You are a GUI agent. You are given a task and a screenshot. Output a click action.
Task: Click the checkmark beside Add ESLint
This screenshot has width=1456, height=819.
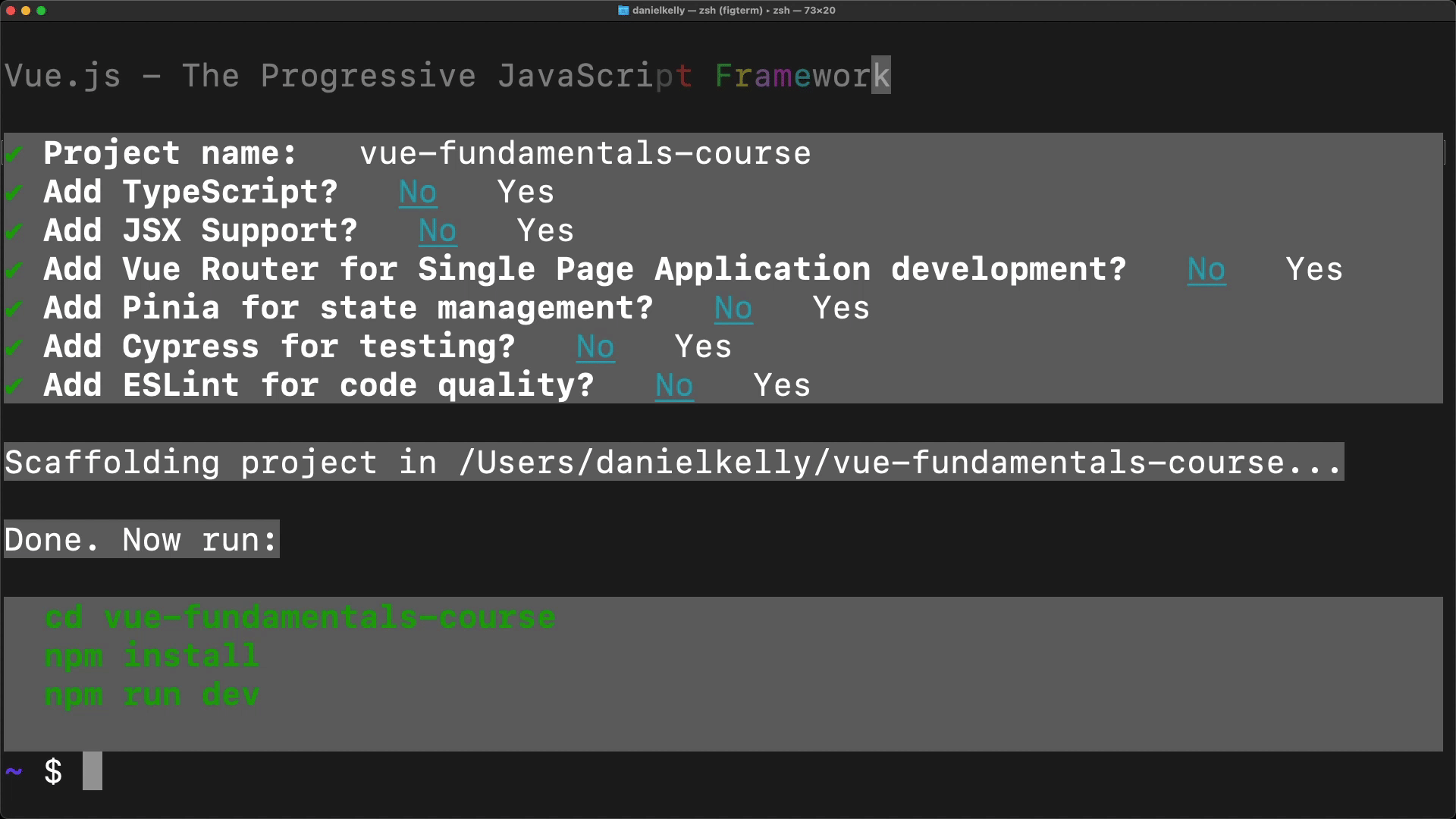[14, 386]
